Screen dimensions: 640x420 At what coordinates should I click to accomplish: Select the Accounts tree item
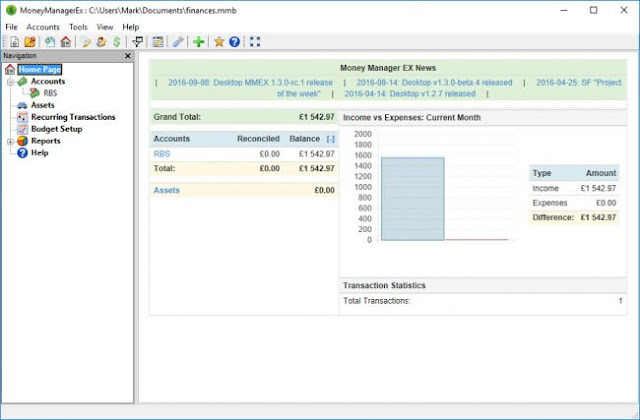pyautogui.click(x=48, y=81)
